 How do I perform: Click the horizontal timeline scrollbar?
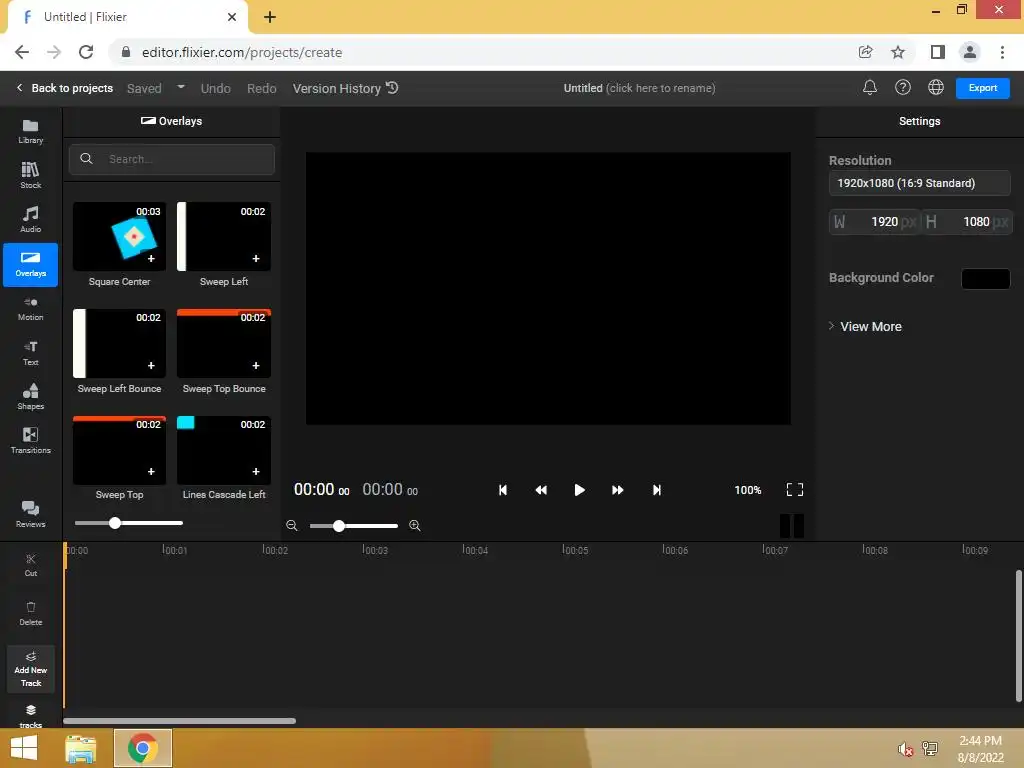(179, 721)
